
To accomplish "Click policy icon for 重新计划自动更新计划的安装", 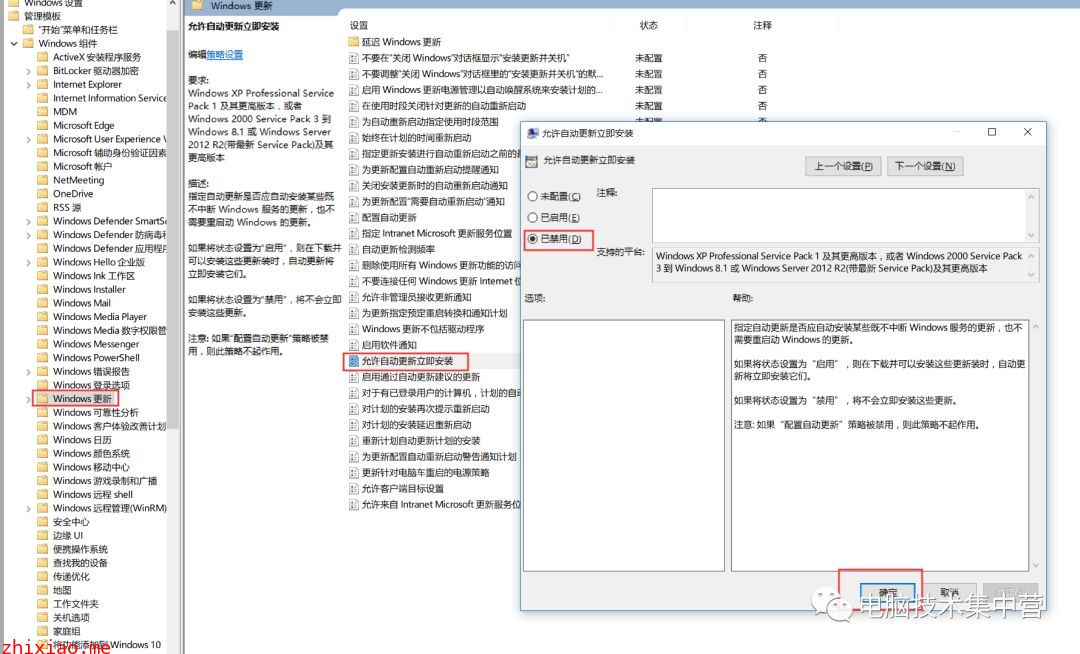I will [353, 441].
